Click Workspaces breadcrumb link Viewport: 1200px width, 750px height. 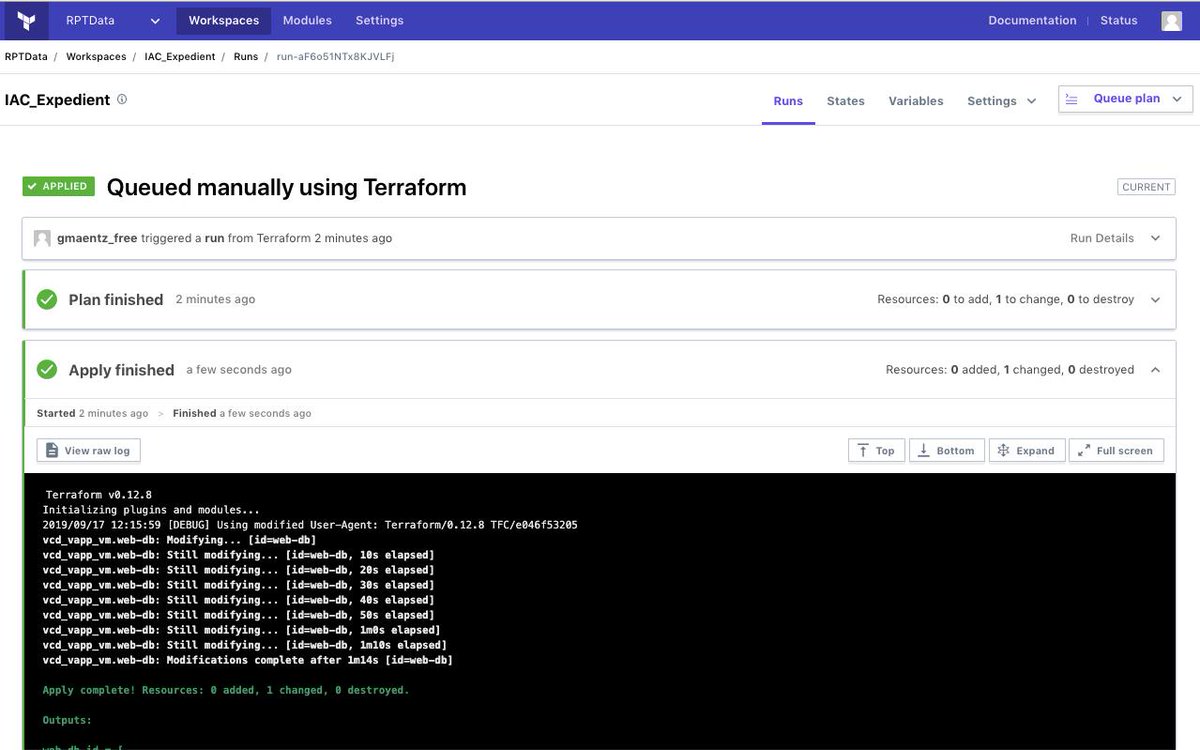tap(96, 57)
